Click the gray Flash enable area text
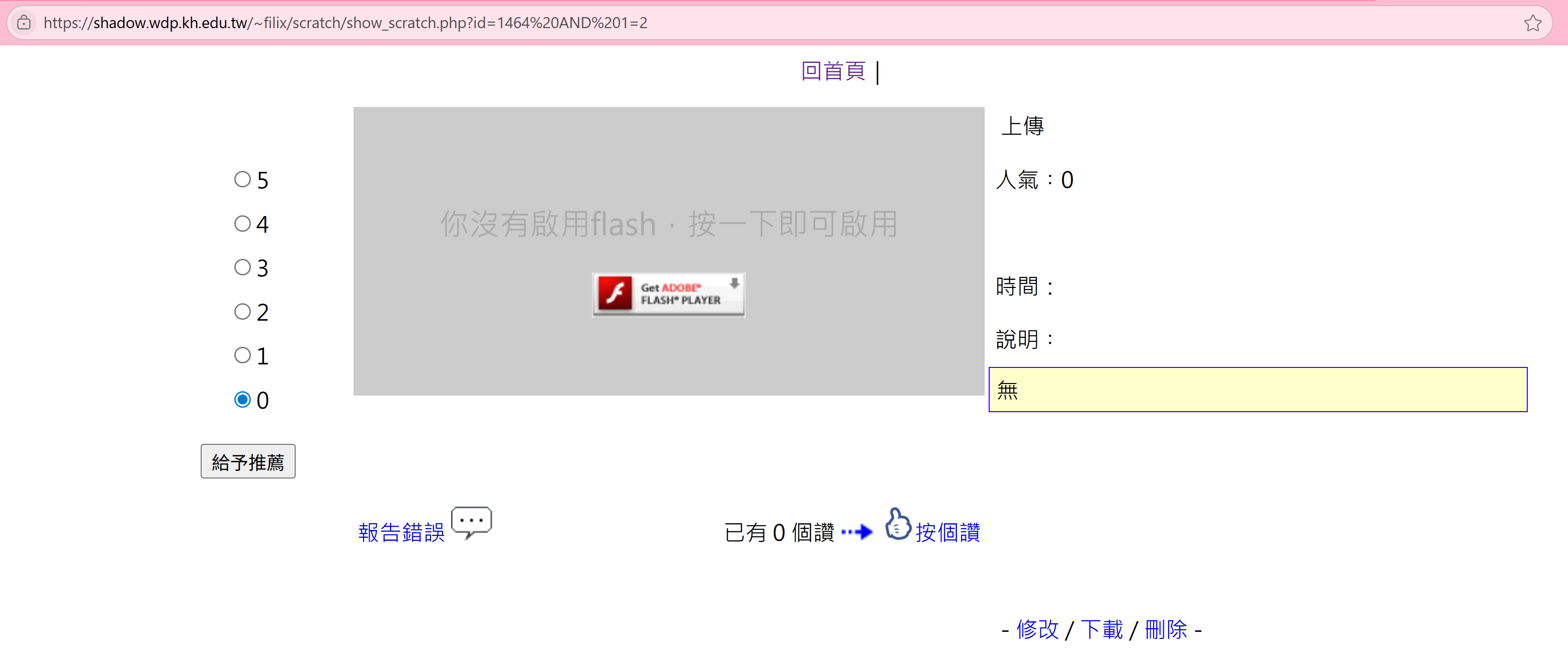The image size is (1568, 669). pos(668,224)
